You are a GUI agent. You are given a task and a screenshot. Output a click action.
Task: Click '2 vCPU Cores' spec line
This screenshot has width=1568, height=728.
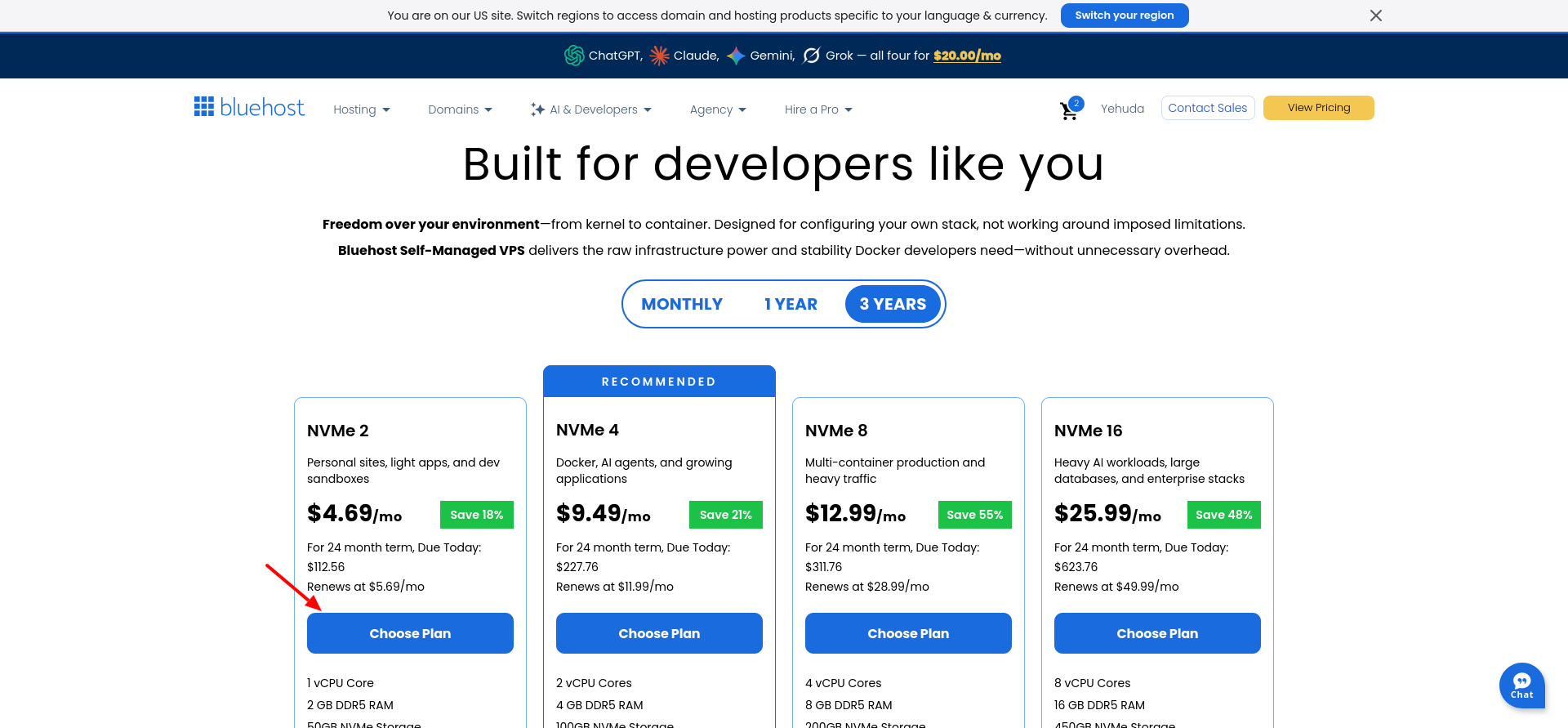click(x=594, y=683)
